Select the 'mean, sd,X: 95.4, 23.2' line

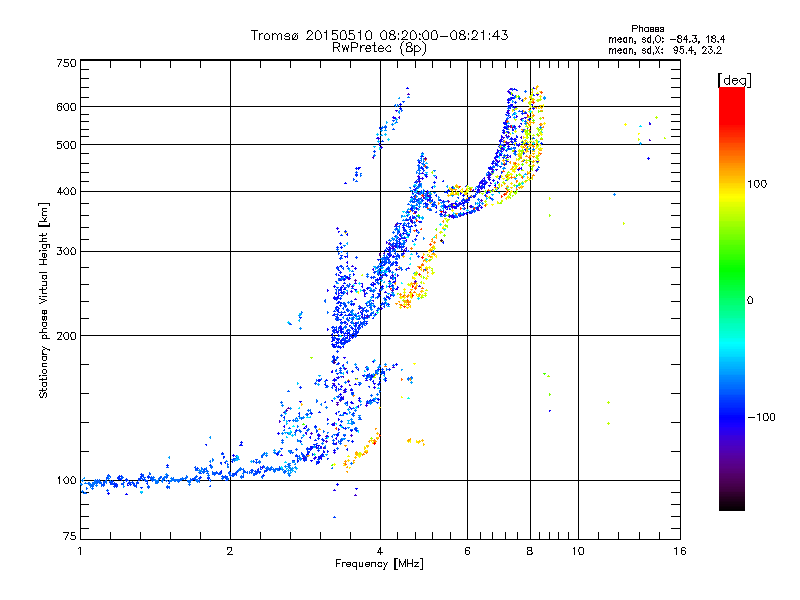pos(665,50)
